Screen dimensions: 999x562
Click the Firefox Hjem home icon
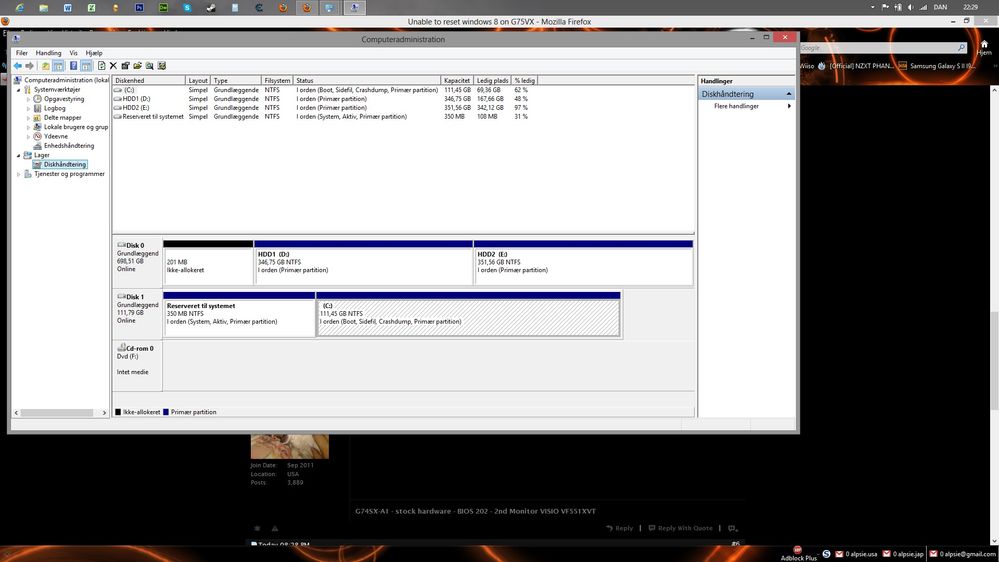click(x=984, y=47)
